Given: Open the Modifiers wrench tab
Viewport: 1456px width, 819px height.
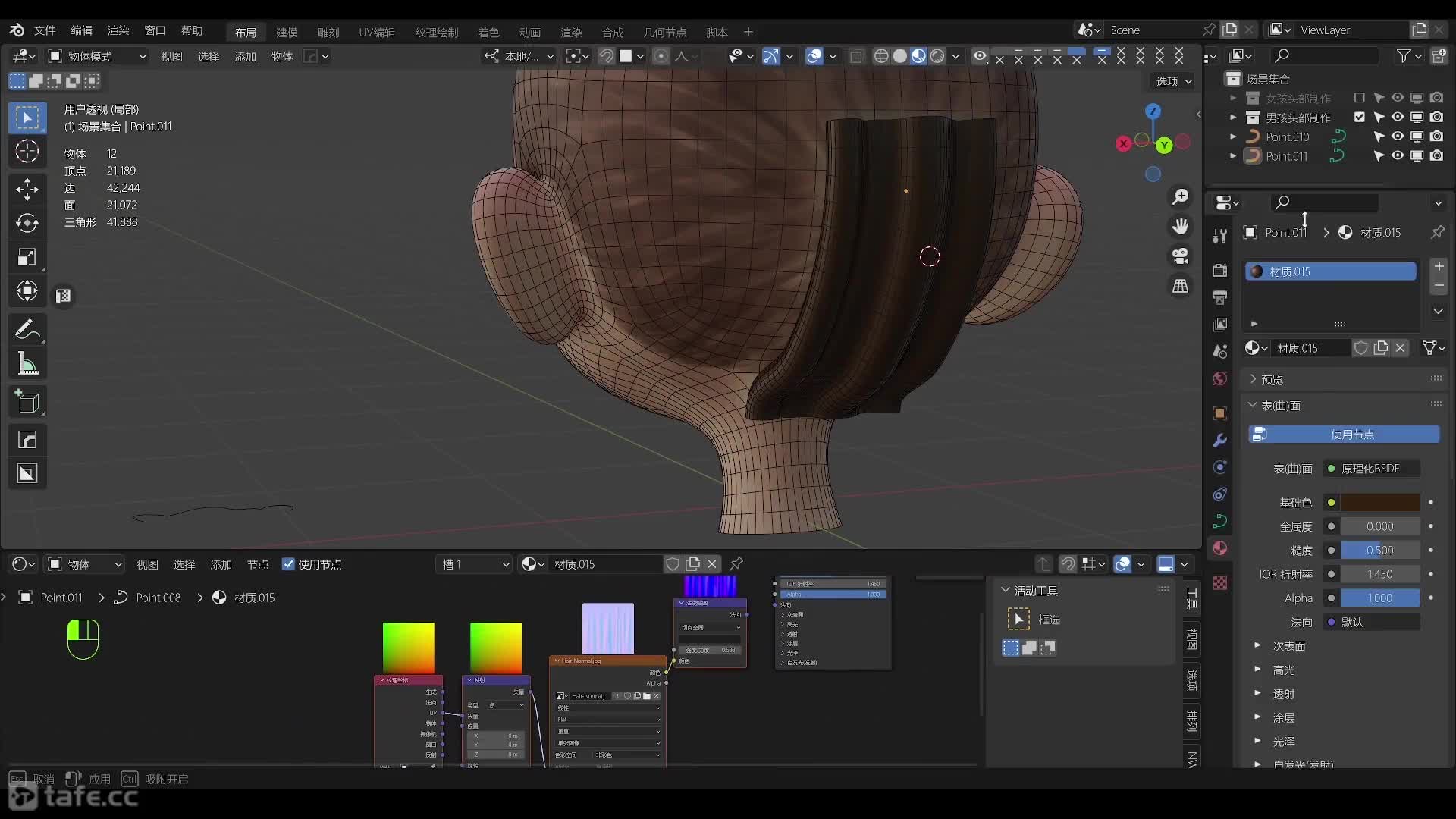Looking at the screenshot, I should click(x=1220, y=441).
